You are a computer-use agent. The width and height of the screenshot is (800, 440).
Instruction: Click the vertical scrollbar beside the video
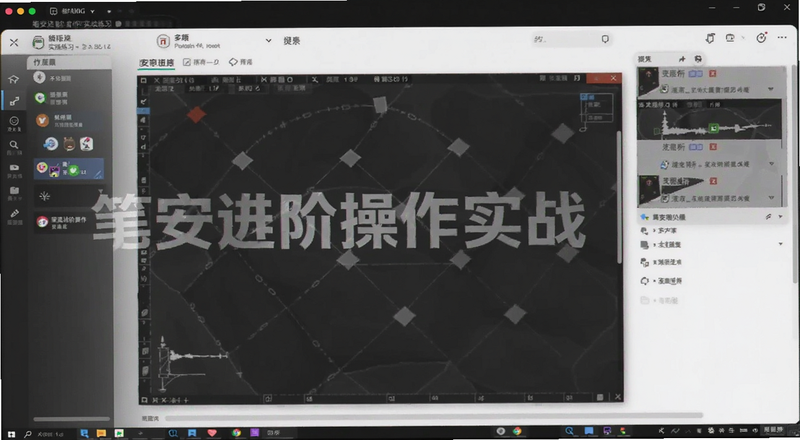(x=620, y=198)
